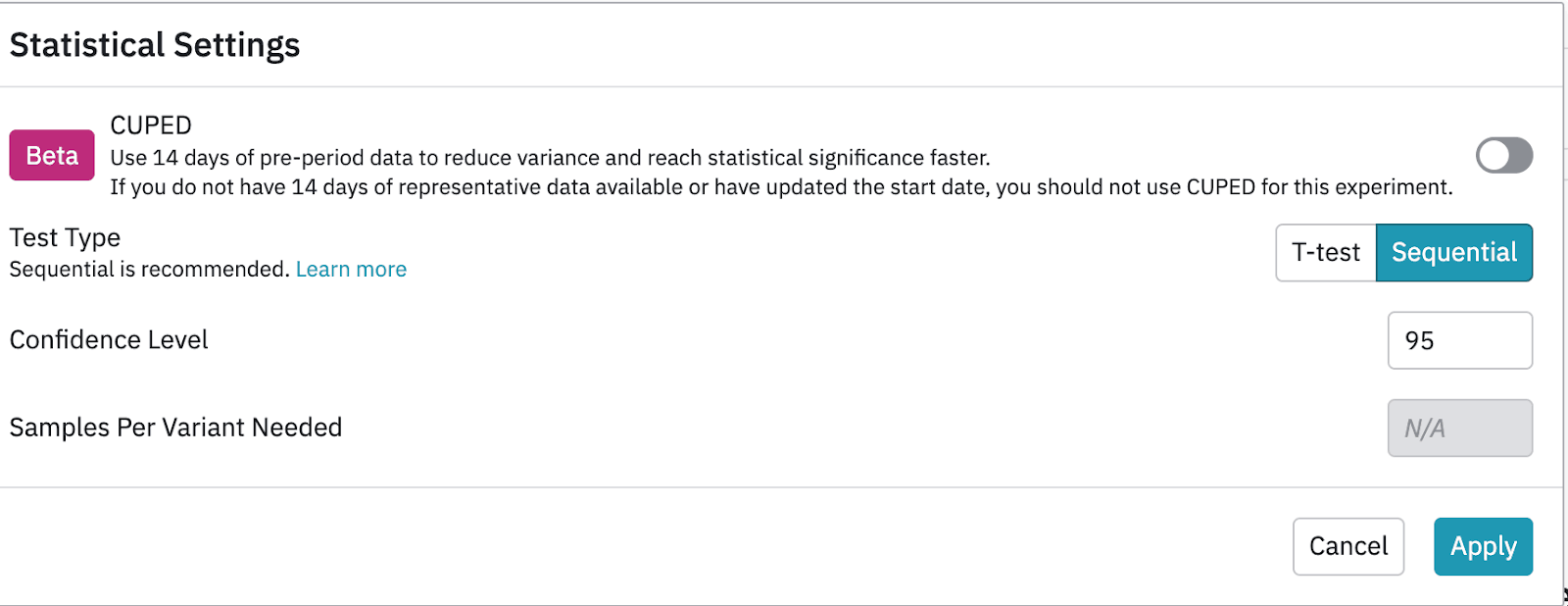Click the Statistical Settings heading
The image size is (1568, 606).
155,45
